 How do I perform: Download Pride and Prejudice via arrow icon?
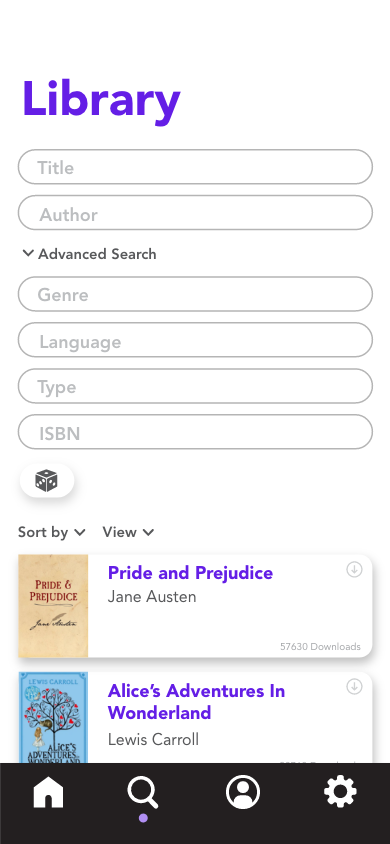click(354, 569)
